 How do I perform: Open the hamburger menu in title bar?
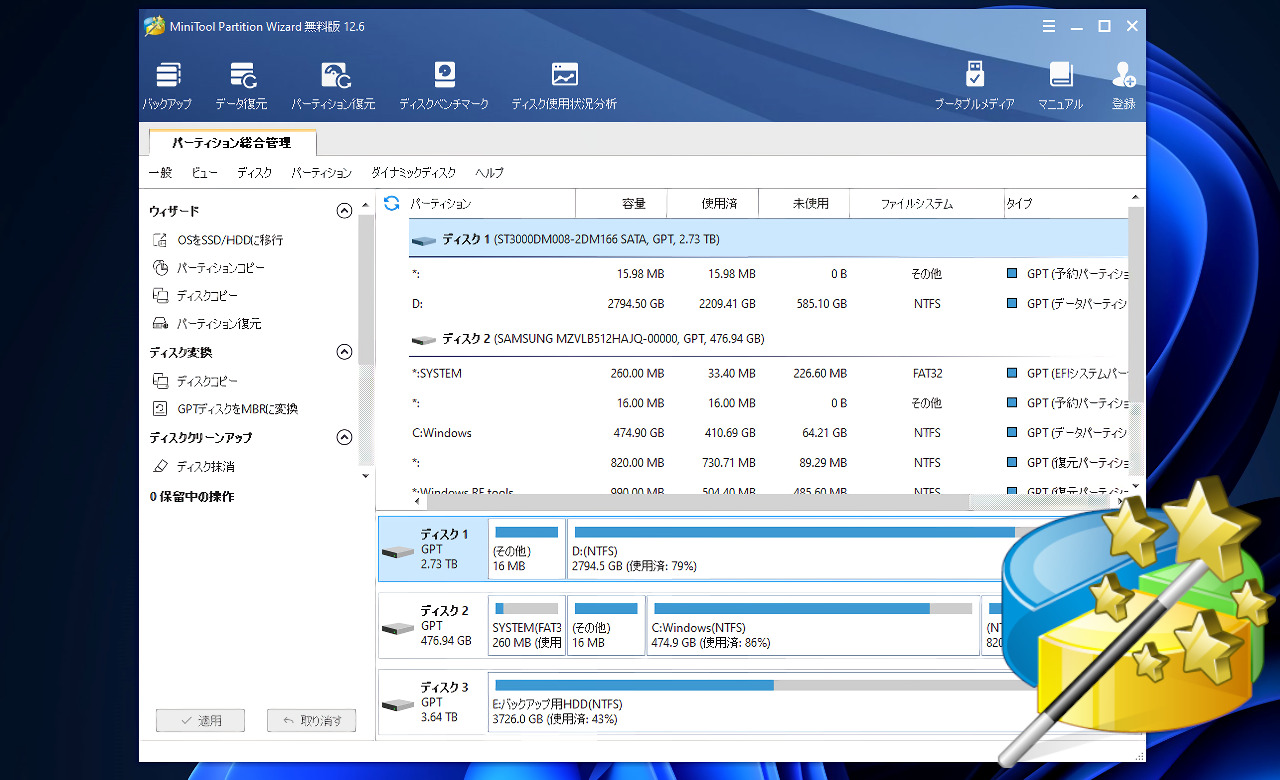click(x=1049, y=27)
